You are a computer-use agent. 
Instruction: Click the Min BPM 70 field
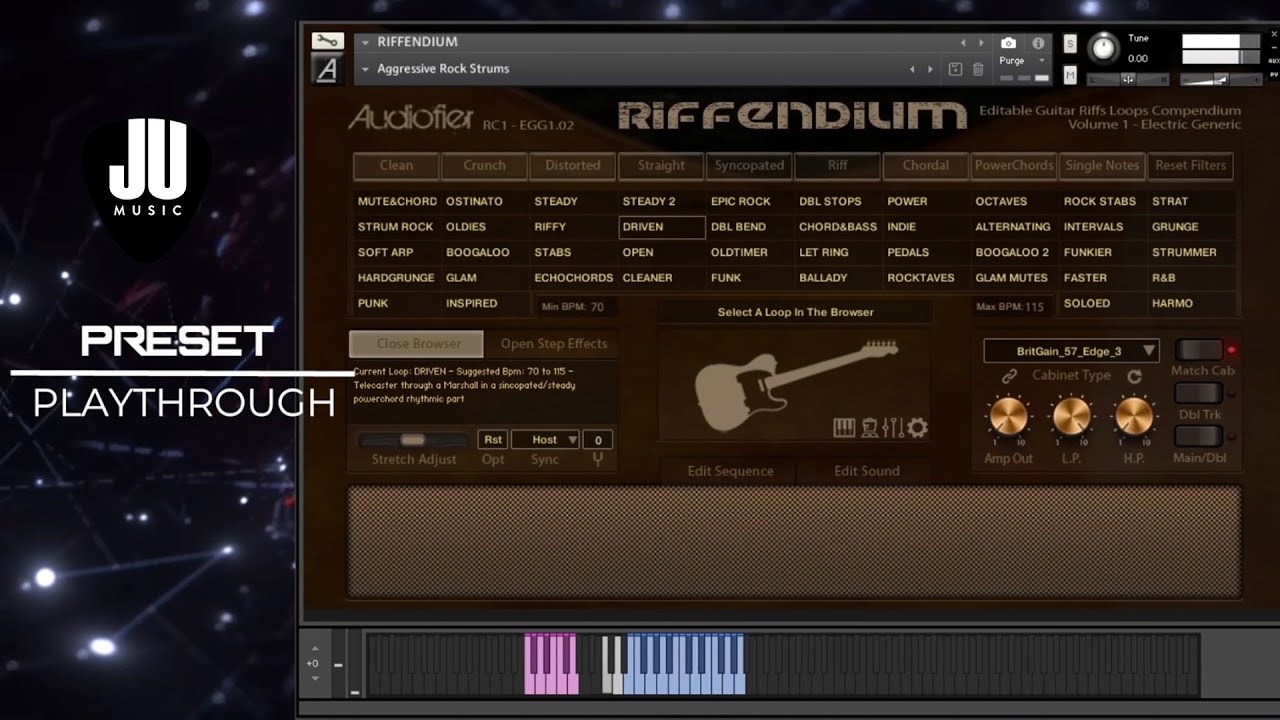574,307
